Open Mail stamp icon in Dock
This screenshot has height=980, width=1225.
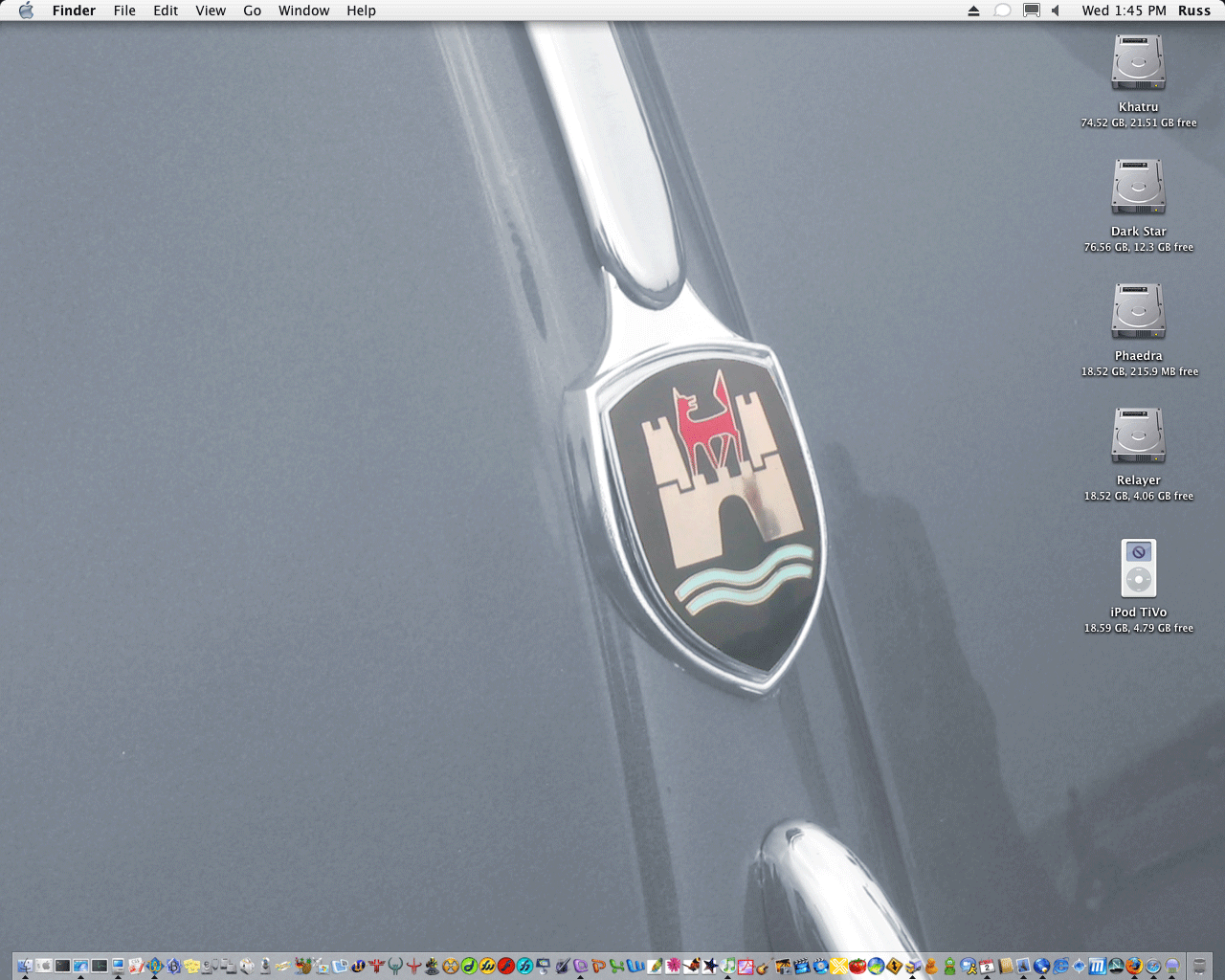(x=1023, y=966)
